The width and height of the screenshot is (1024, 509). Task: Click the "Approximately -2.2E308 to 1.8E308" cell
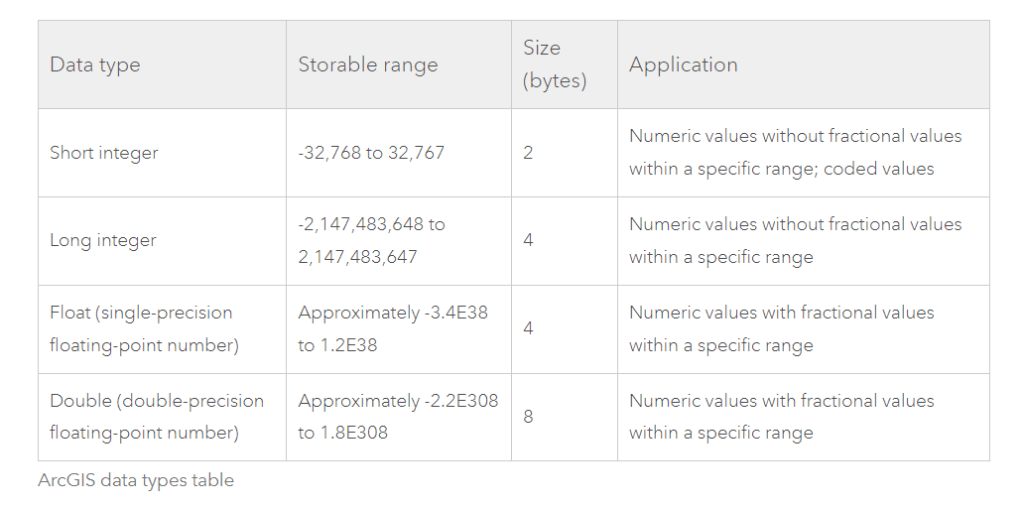[397, 417]
